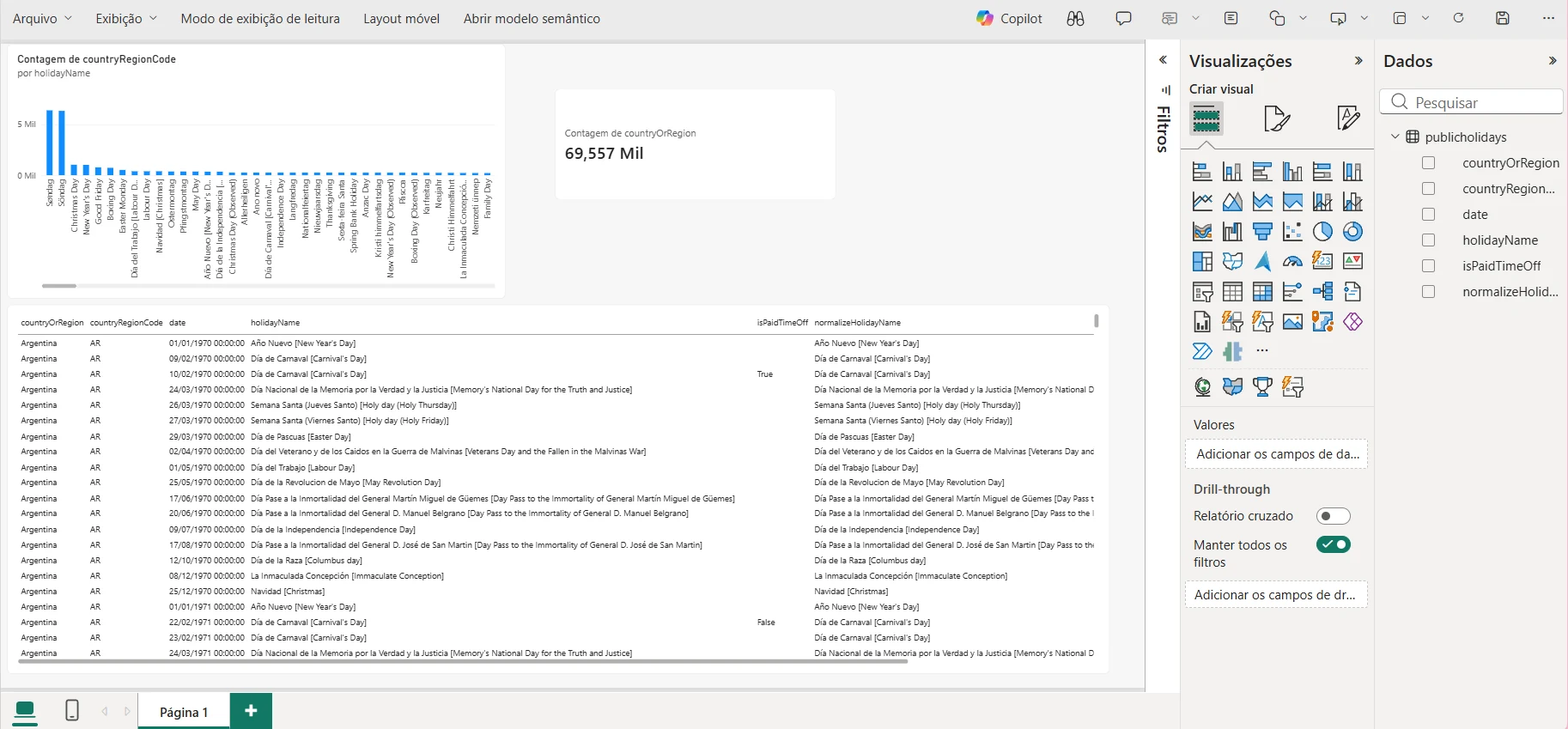
Task: Save the report with the floppy disk icon
Action: [x=1503, y=18]
